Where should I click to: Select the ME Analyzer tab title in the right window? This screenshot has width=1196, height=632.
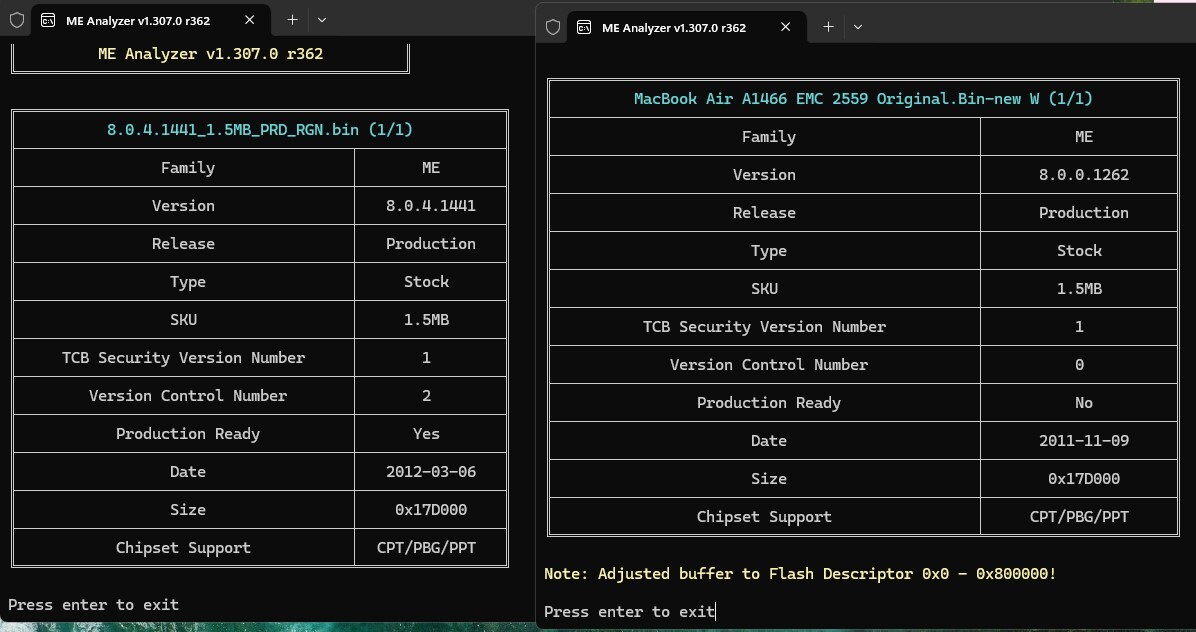pyautogui.click(x=674, y=27)
